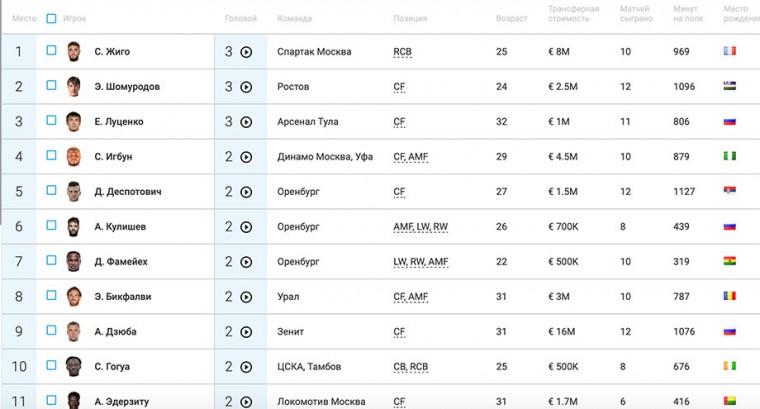This screenshot has height=409, width=760.
Task: Tick the checkbox for Д. Деспотович
Action: coord(51,190)
